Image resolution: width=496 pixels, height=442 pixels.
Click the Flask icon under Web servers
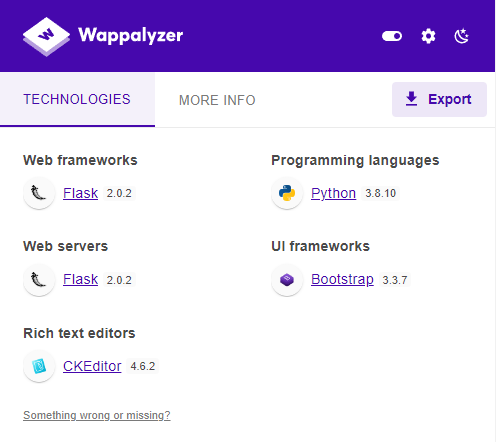pyautogui.click(x=39, y=280)
